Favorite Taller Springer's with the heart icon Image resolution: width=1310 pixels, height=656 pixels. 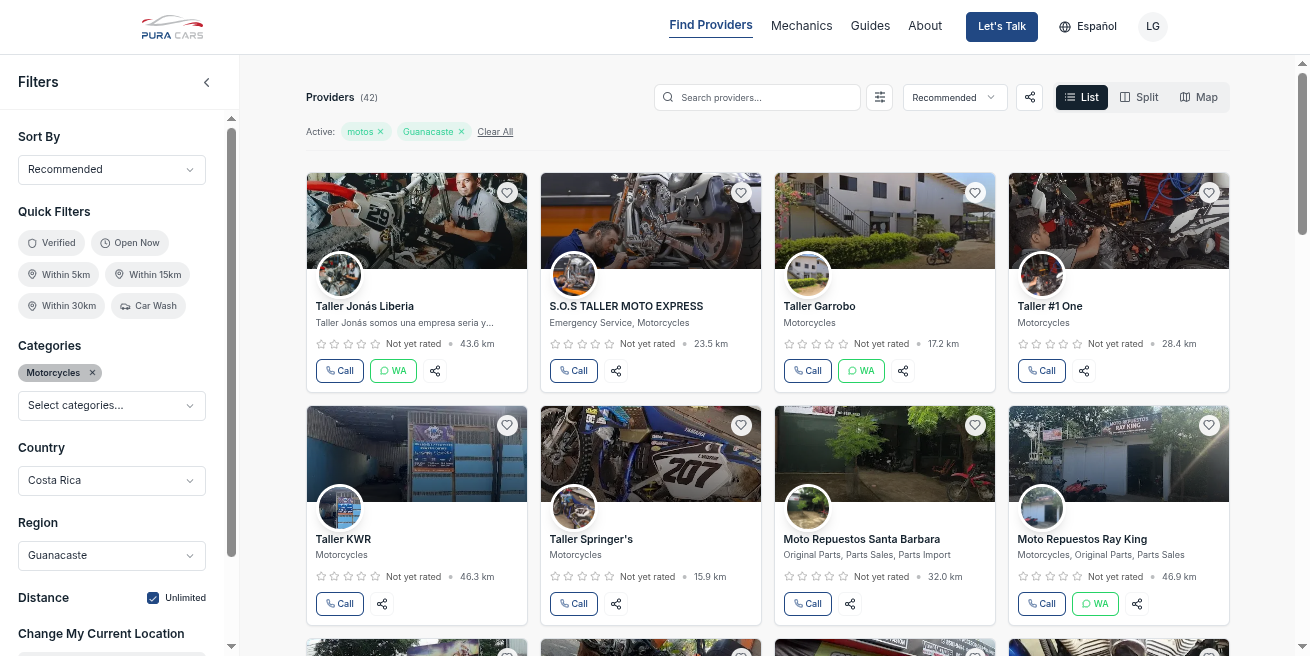[741, 425]
